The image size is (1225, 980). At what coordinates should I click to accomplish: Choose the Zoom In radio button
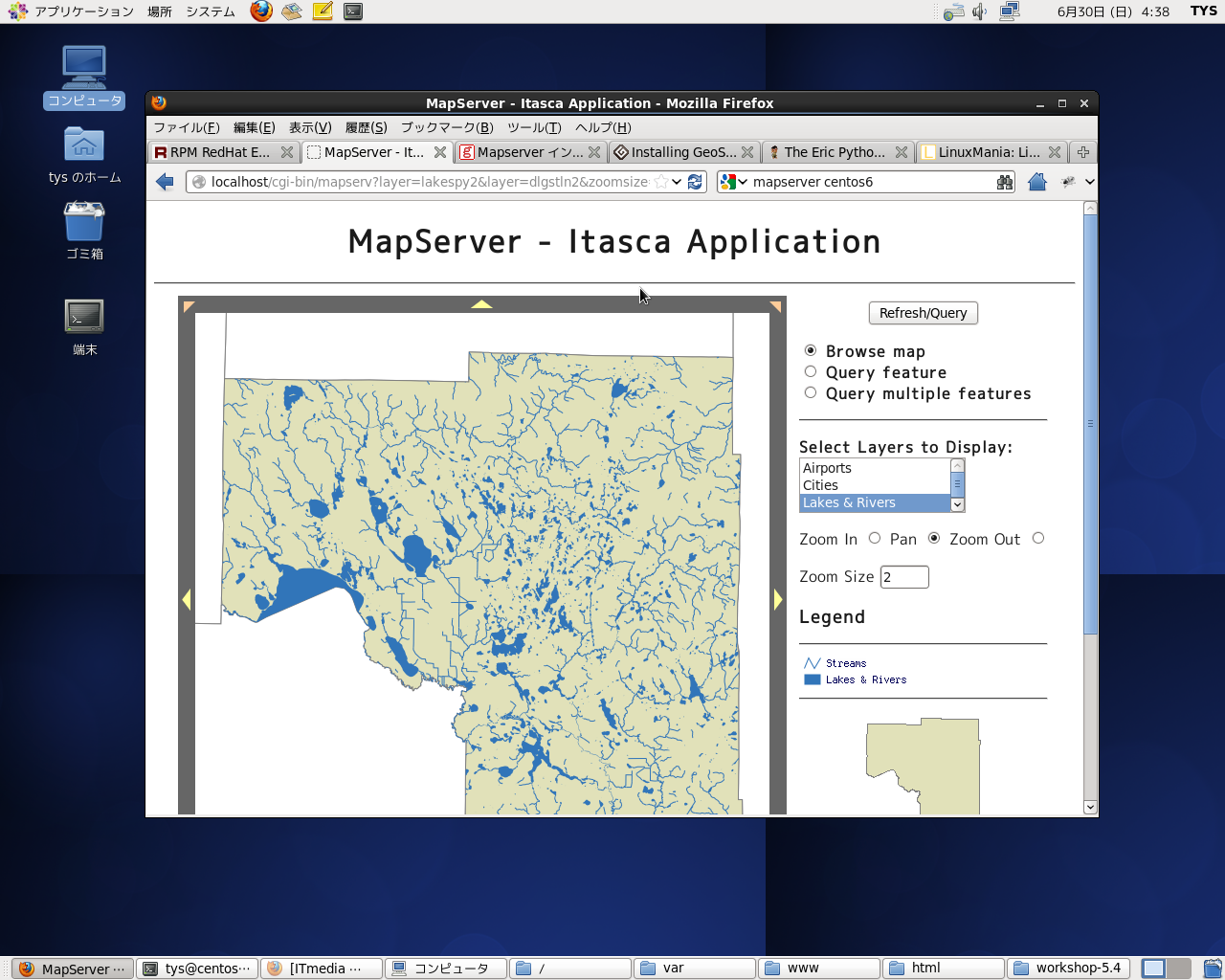[x=875, y=538]
